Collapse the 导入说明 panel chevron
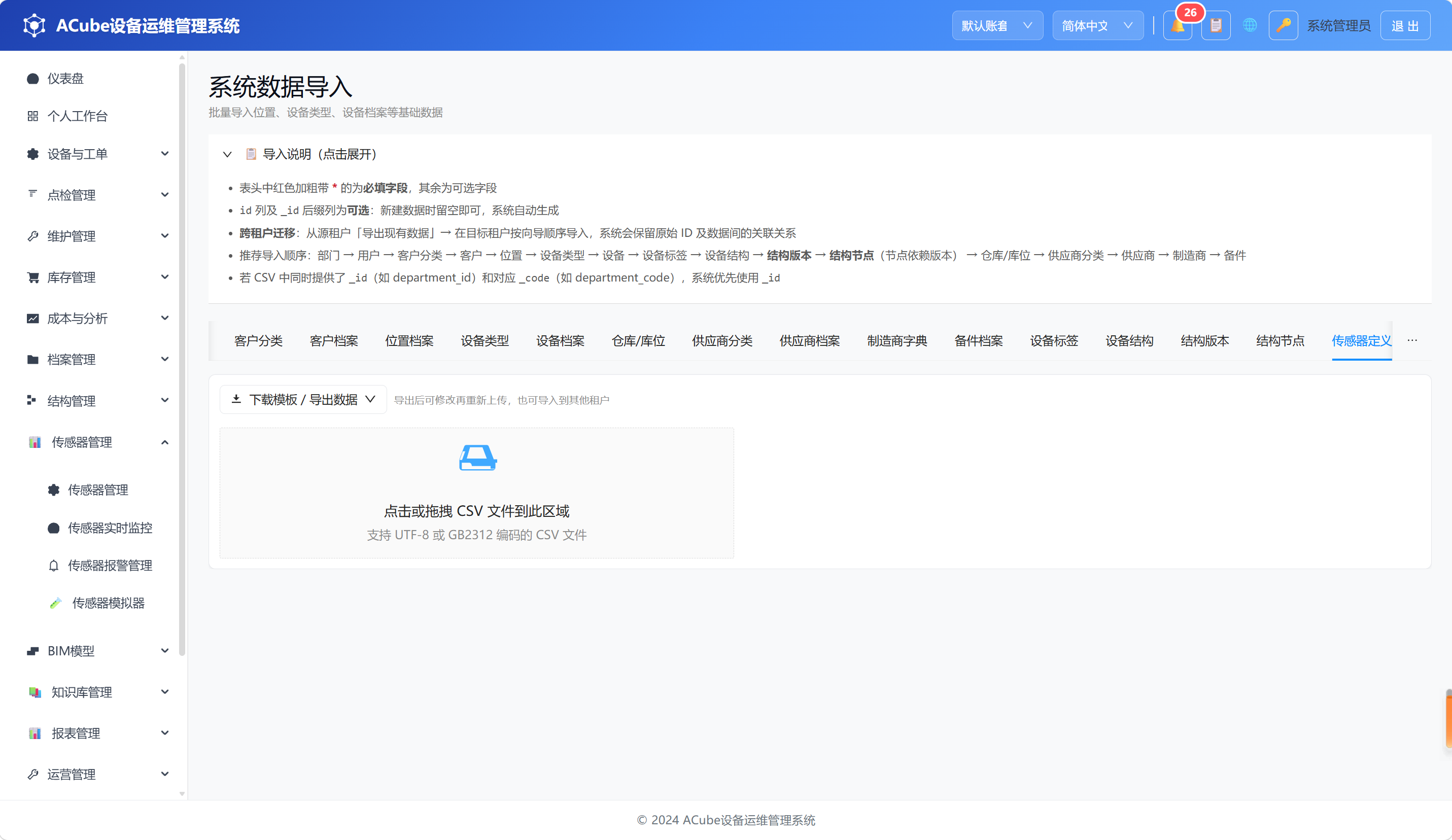The width and height of the screenshot is (1452, 840). 227,154
